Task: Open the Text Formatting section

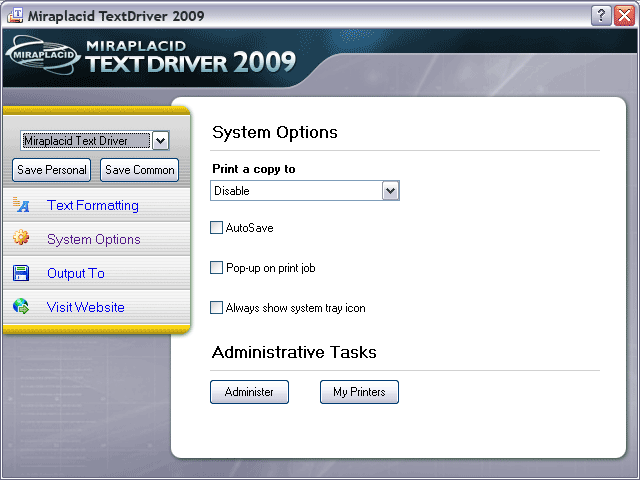Action: point(93,205)
